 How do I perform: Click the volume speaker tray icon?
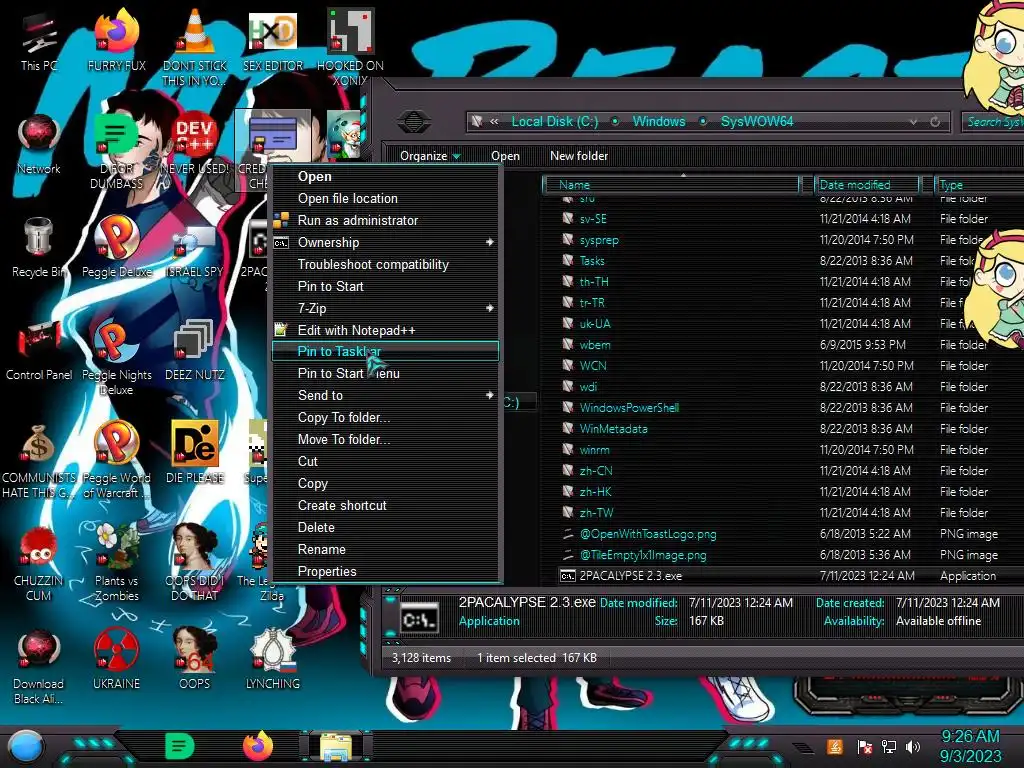[x=913, y=746]
